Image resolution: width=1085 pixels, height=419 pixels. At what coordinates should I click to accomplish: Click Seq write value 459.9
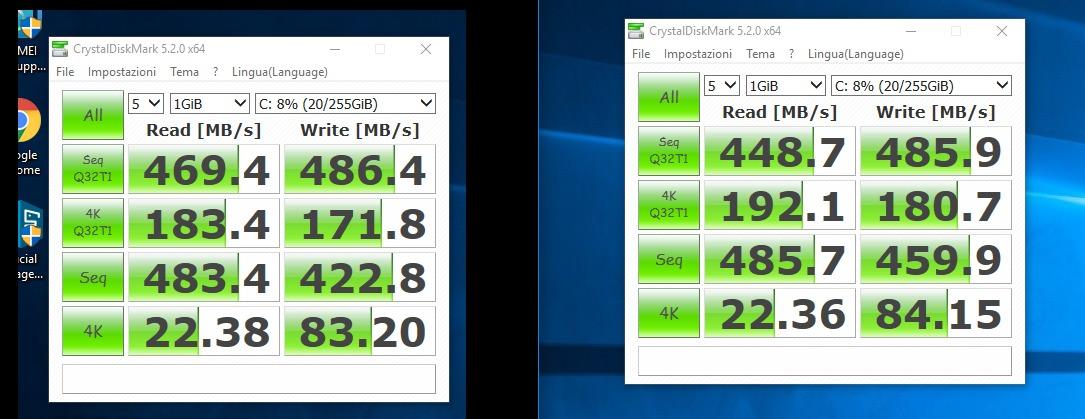click(x=936, y=259)
